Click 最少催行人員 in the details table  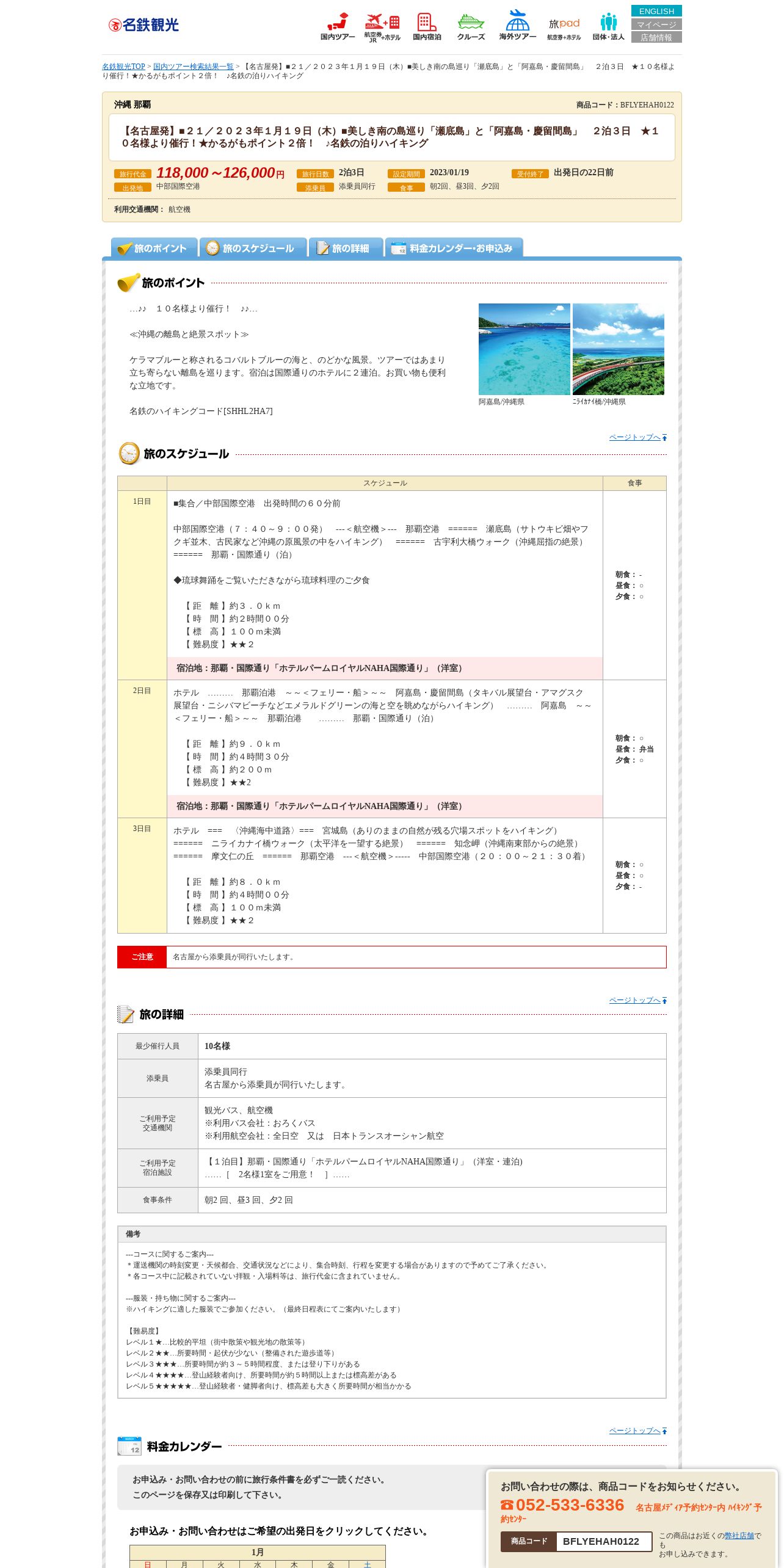158,1046
